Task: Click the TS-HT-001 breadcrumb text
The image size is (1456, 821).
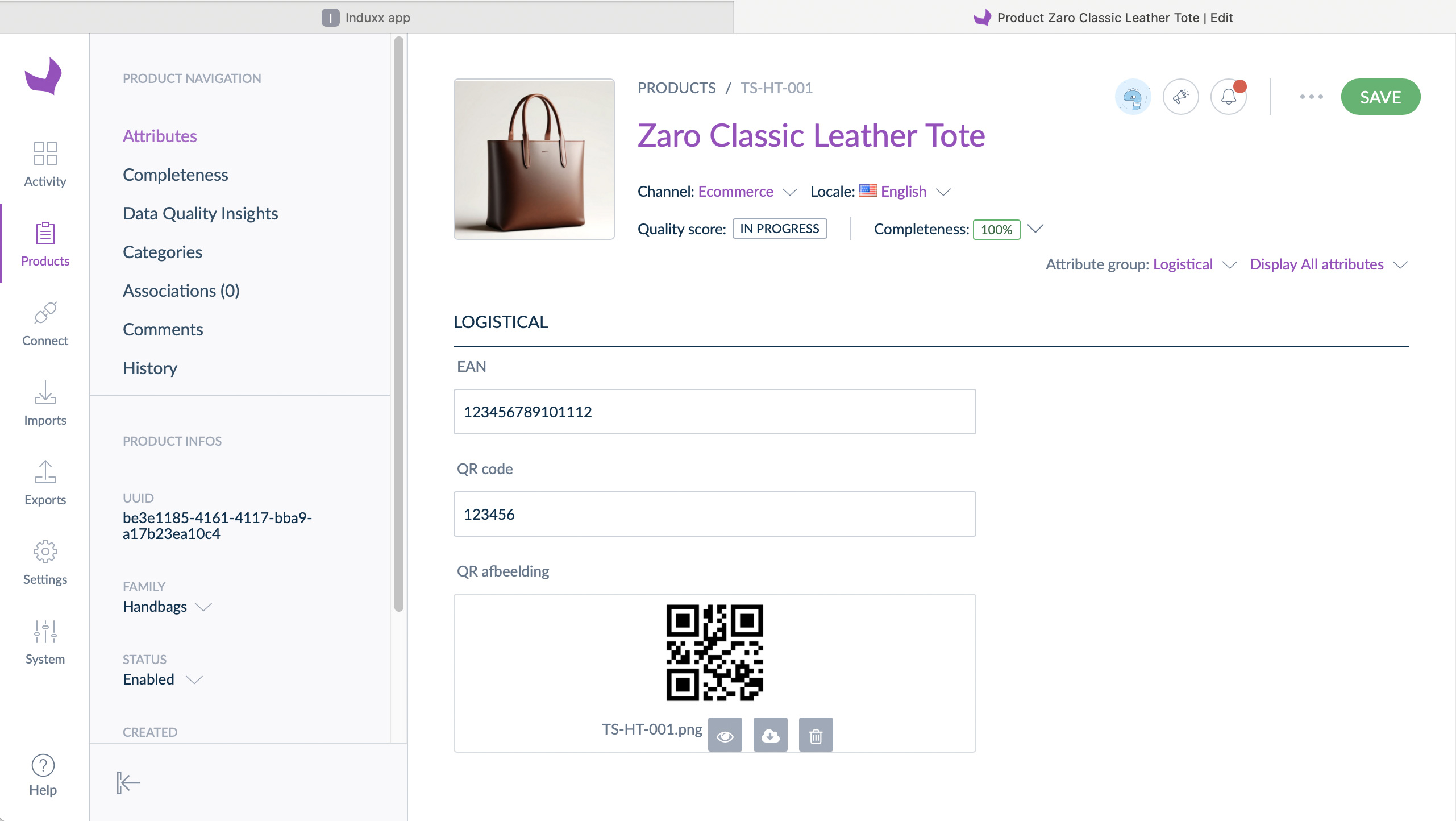Action: point(776,88)
